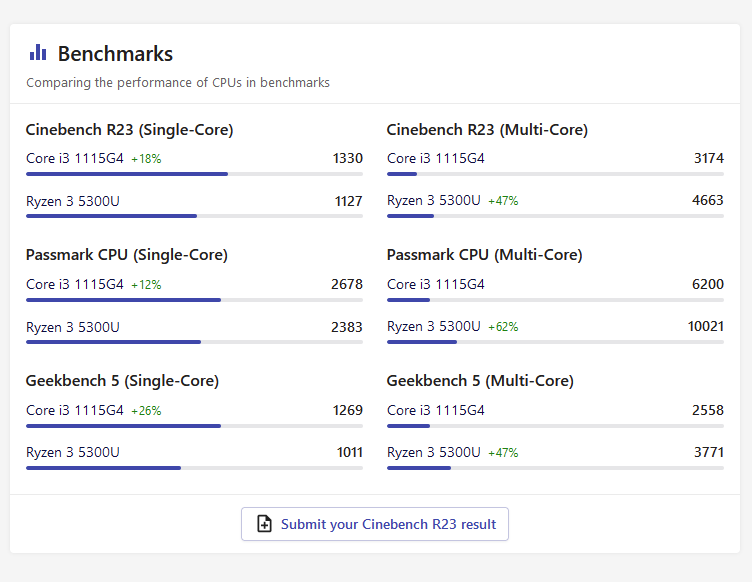Click the +26% advantage label
This screenshot has height=582, width=752.
(x=146, y=411)
